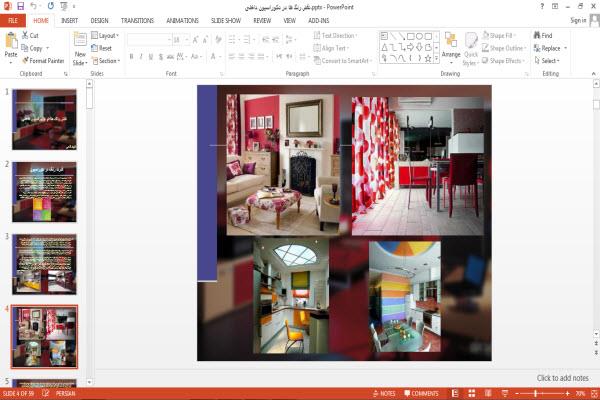This screenshot has height=400, width=600.
Task: Click the Find binoculars icon
Action: (537, 35)
